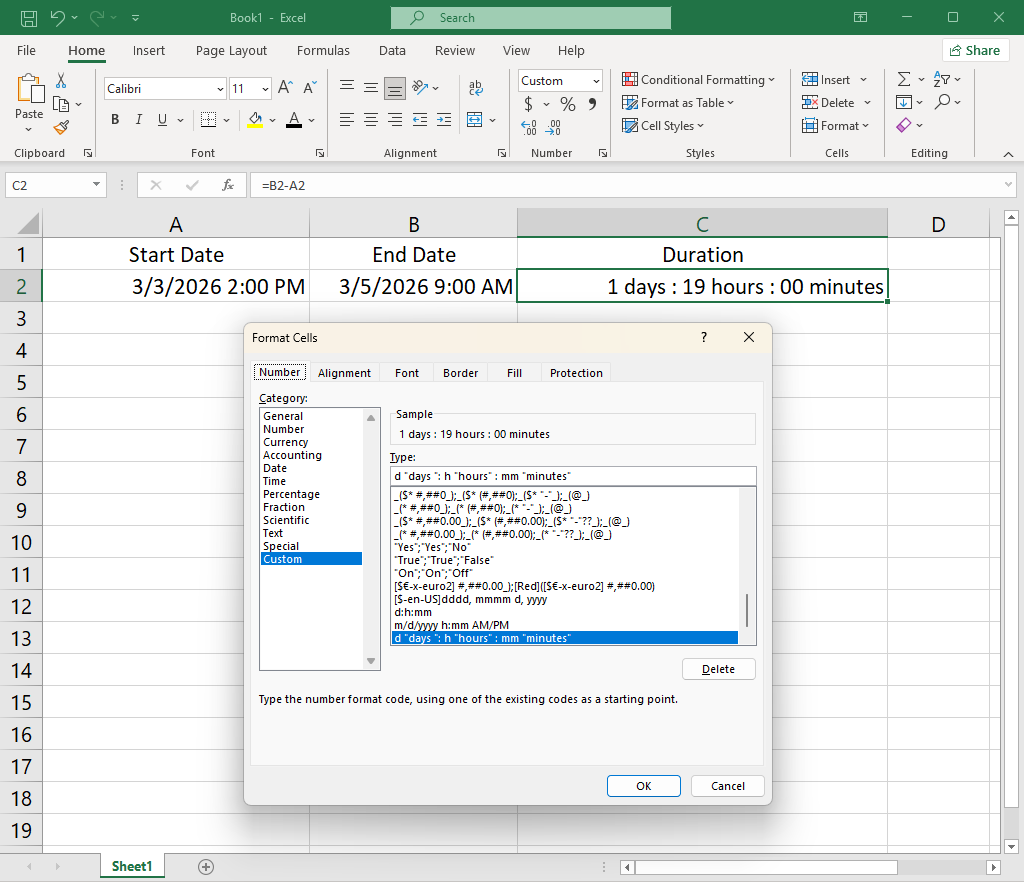The height and width of the screenshot is (882, 1024).
Task: Switch to Alignment tab in Format Cells
Action: (344, 373)
